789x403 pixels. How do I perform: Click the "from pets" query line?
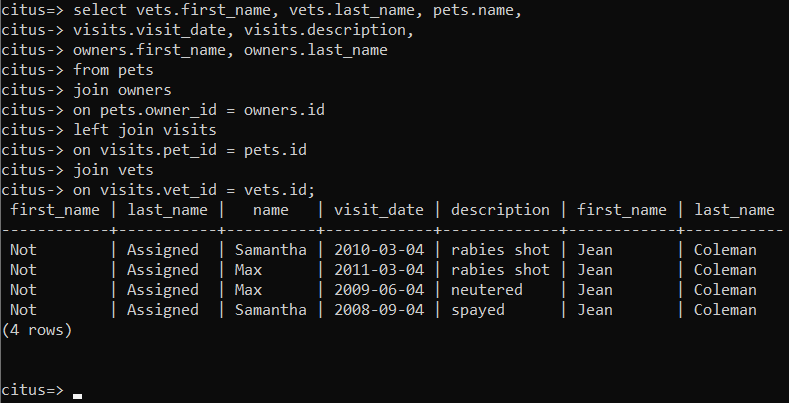tap(113, 70)
